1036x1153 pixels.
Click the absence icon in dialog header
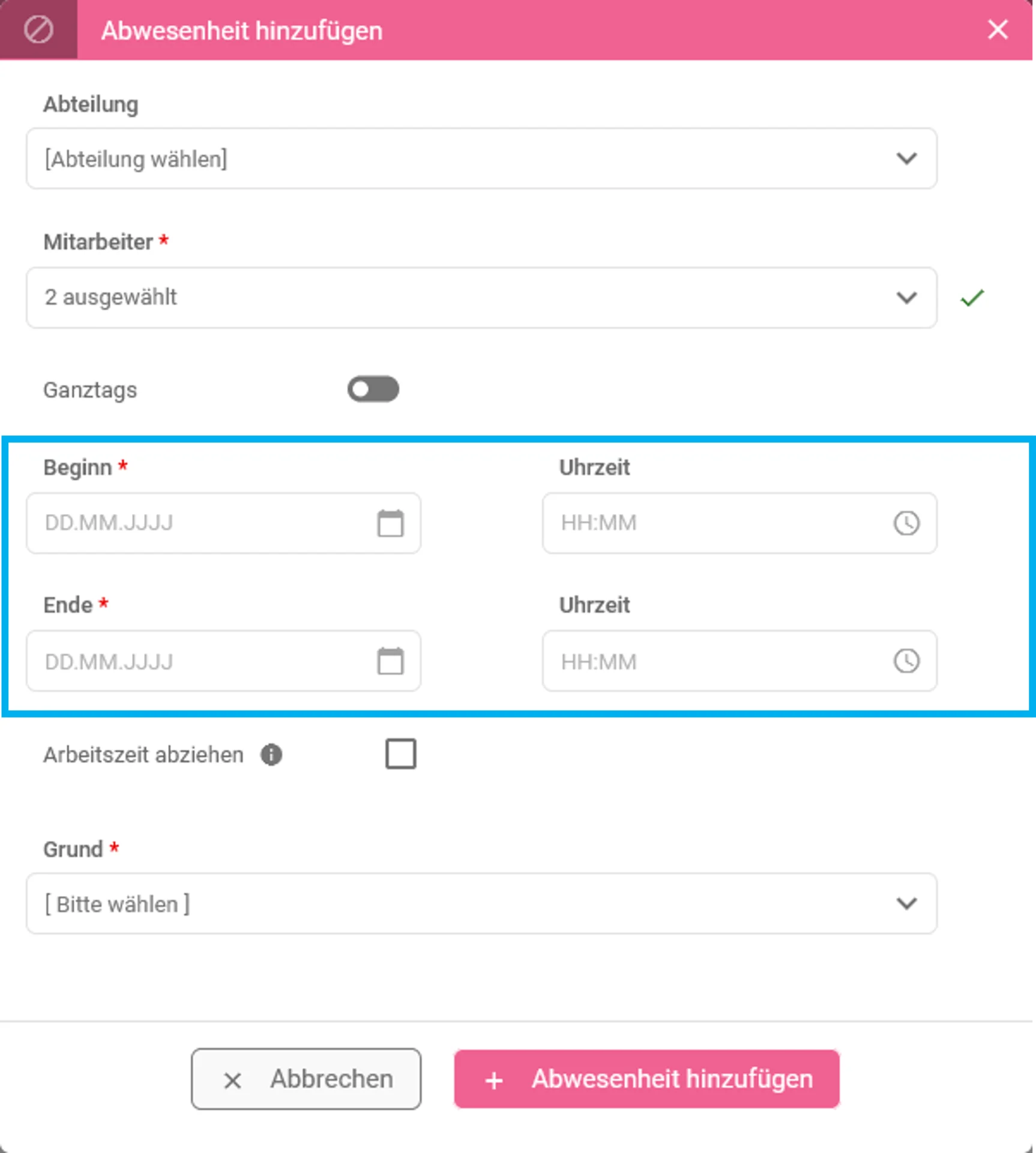pyautogui.click(x=38, y=29)
